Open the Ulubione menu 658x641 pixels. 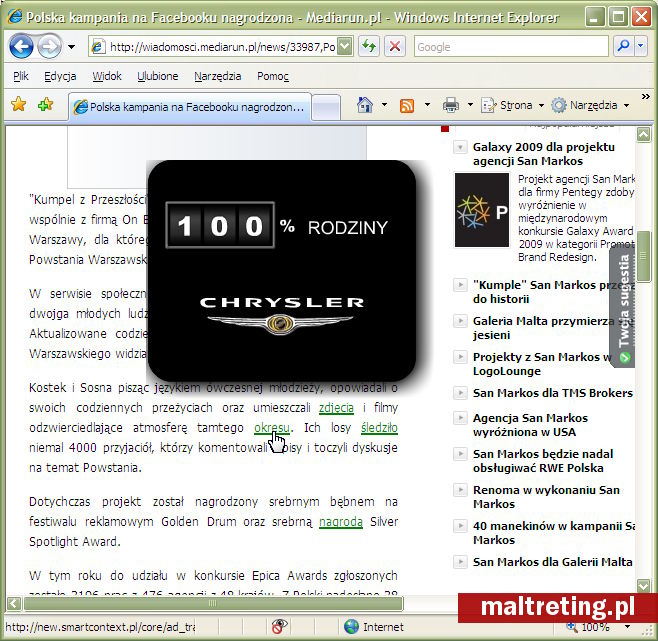[x=157, y=76]
